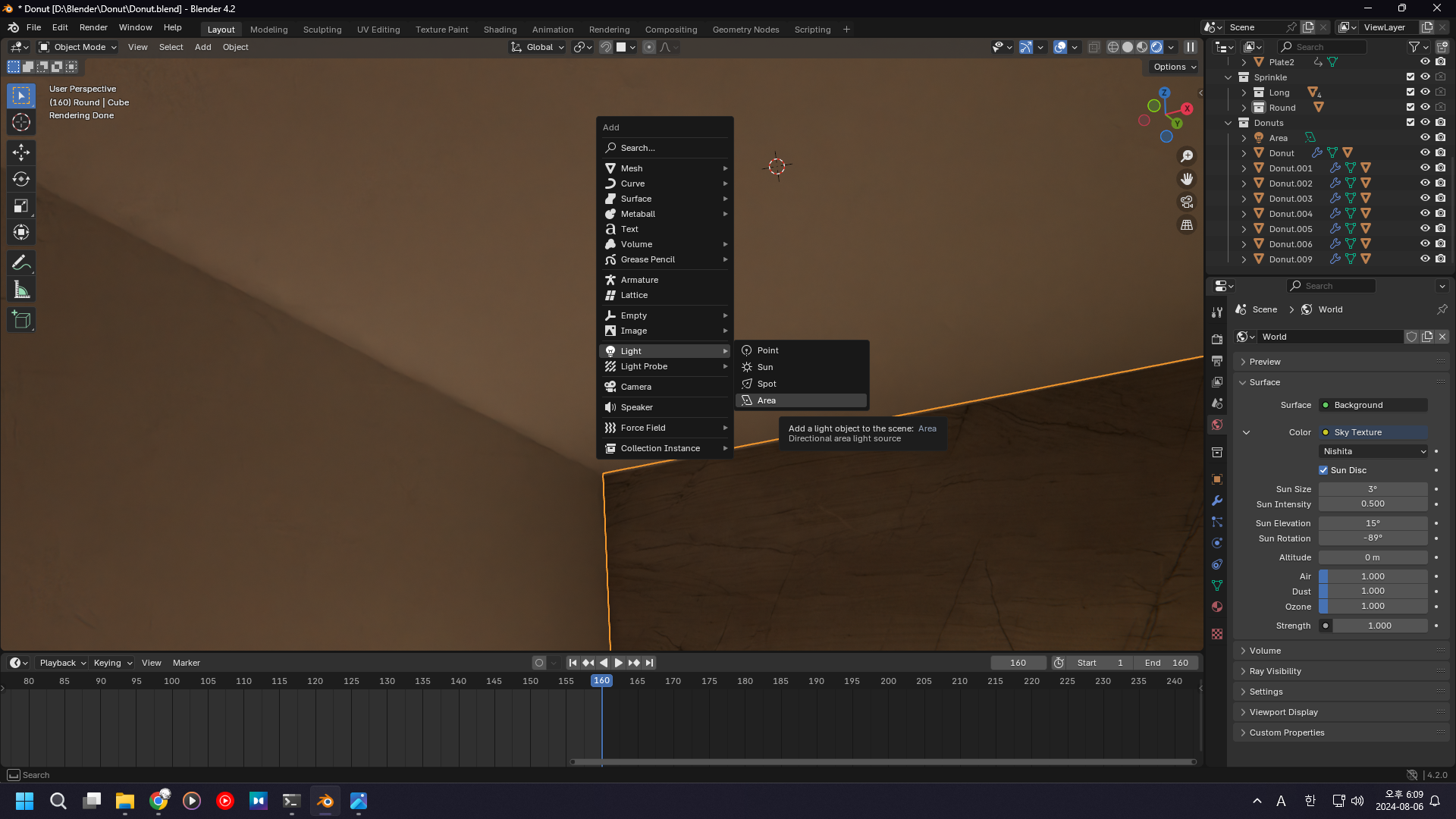
Task: Expand the Volume panel
Action: pos(1265,651)
